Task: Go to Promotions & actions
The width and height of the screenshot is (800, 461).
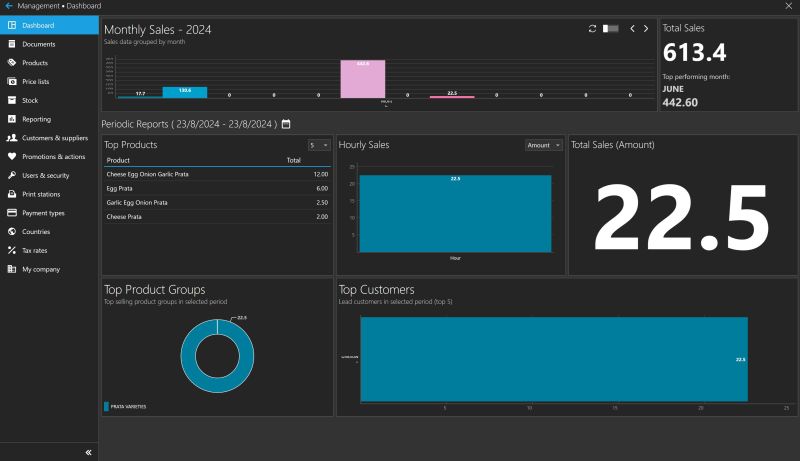Action: (x=53, y=156)
